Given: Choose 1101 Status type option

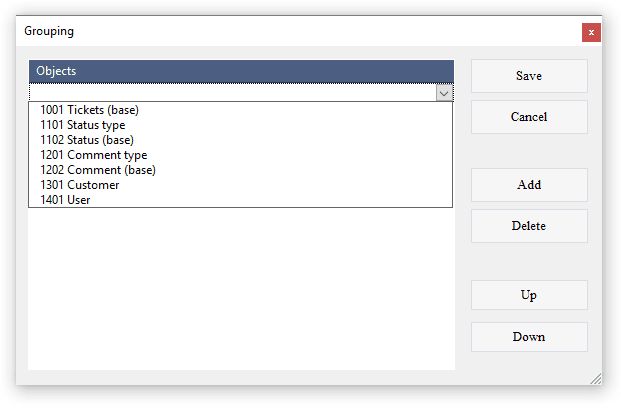Looking at the screenshot, I should (x=82, y=125).
